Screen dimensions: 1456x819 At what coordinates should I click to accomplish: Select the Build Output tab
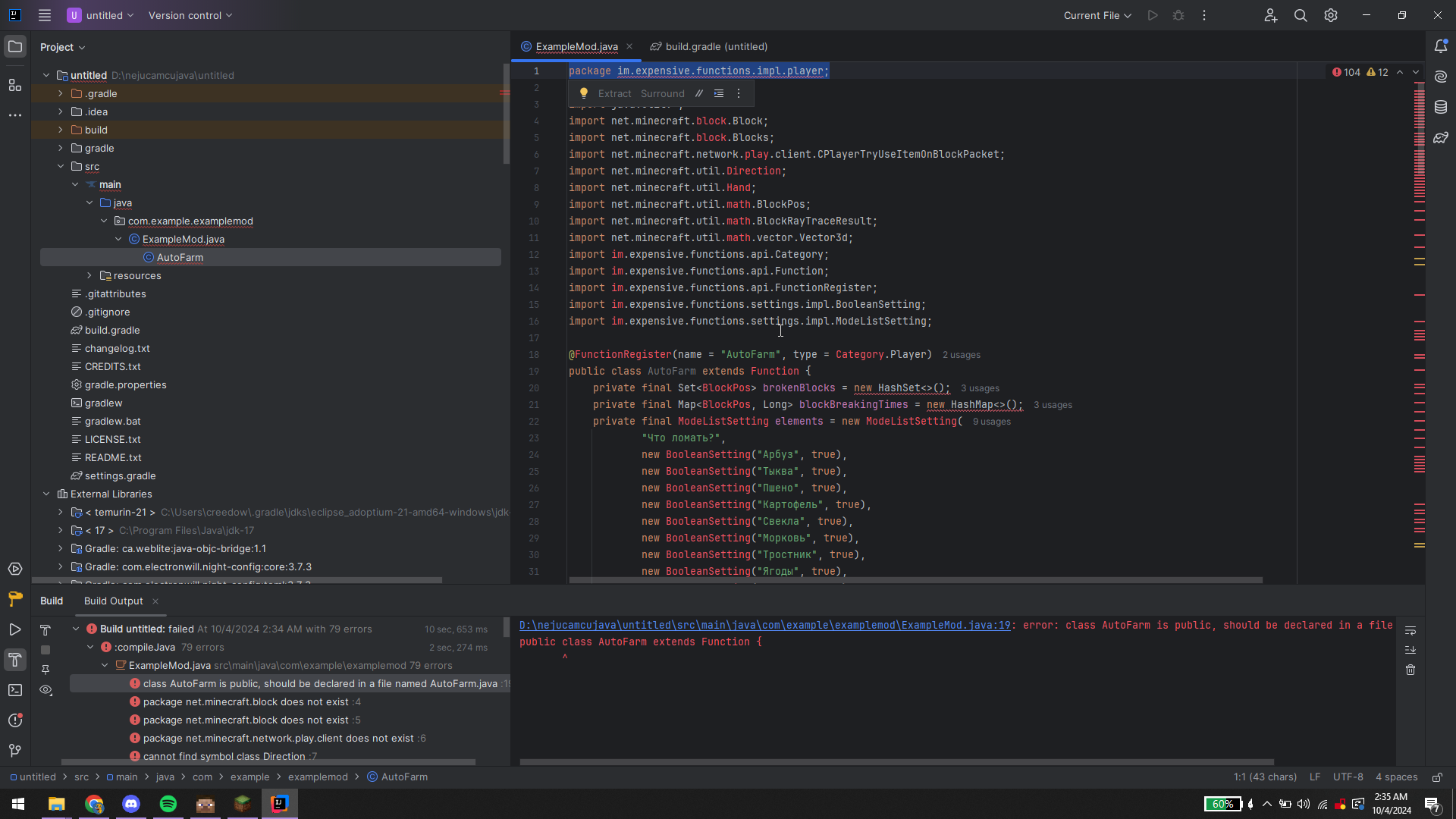tap(114, 601)
